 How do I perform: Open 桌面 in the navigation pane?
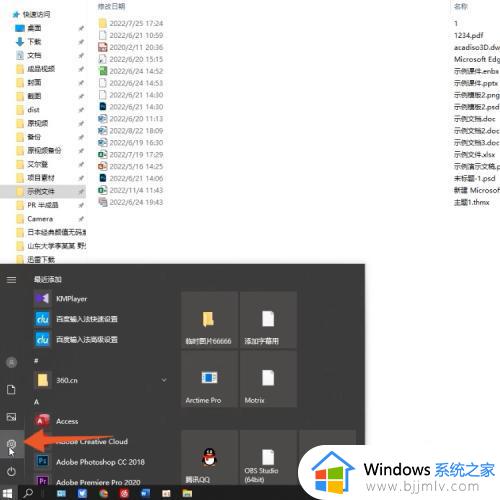pos(34,28)
